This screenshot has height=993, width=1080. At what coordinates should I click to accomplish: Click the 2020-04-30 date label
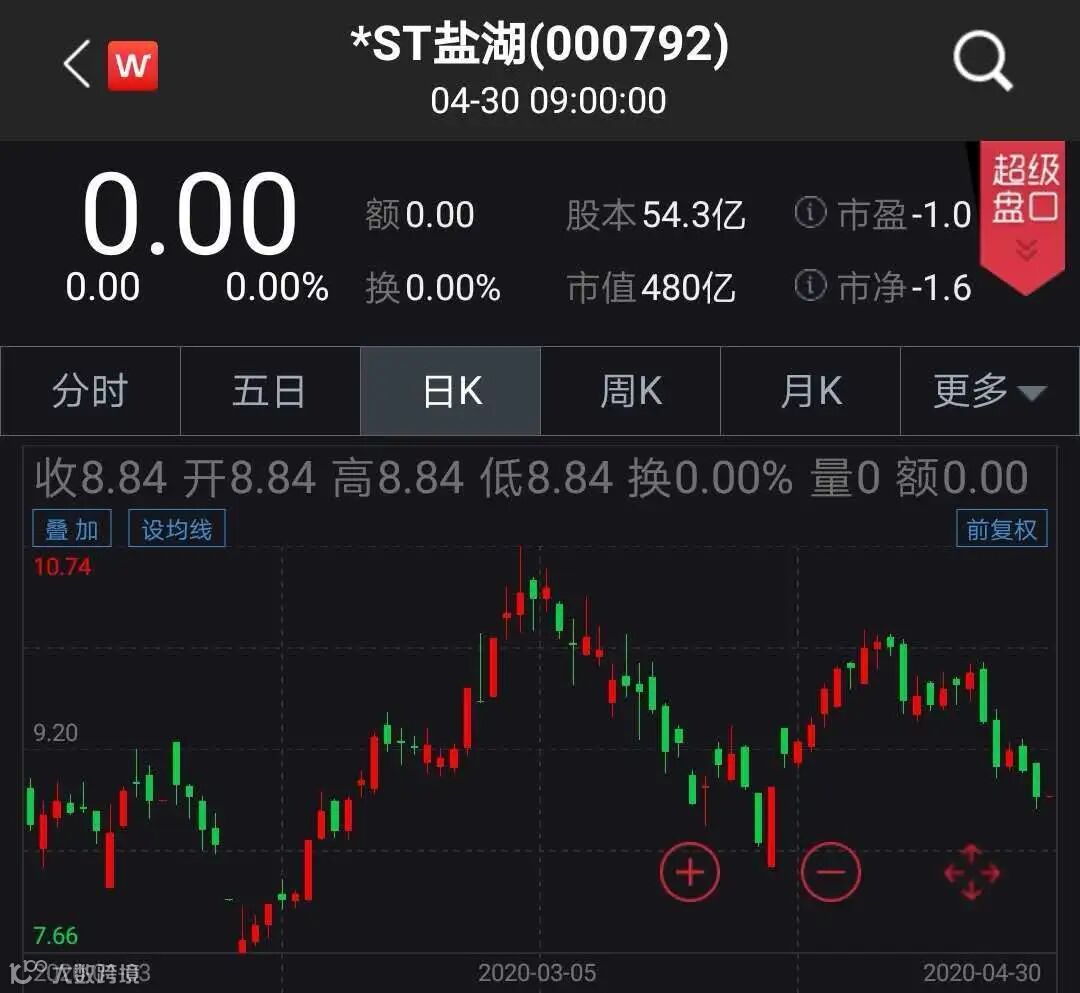(x=982, y=972)
